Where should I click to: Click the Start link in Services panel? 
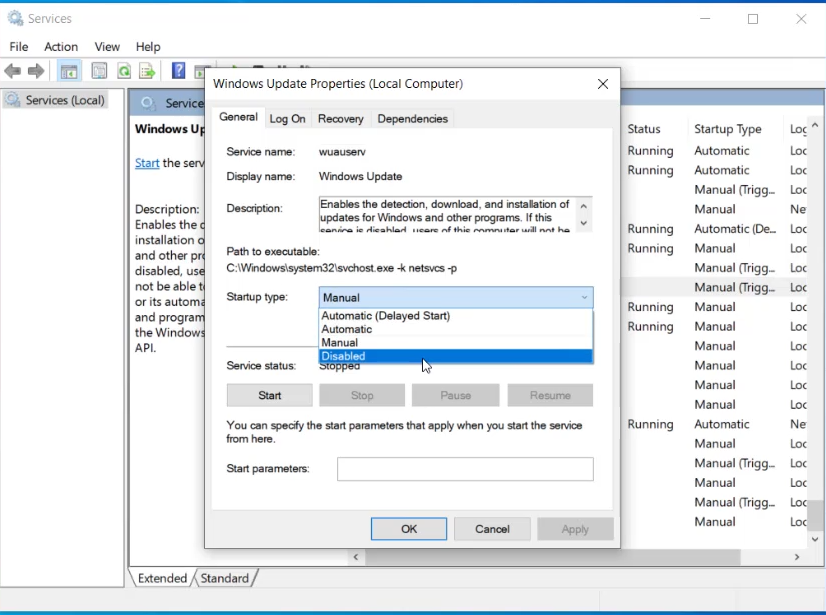tap(147, 163)
